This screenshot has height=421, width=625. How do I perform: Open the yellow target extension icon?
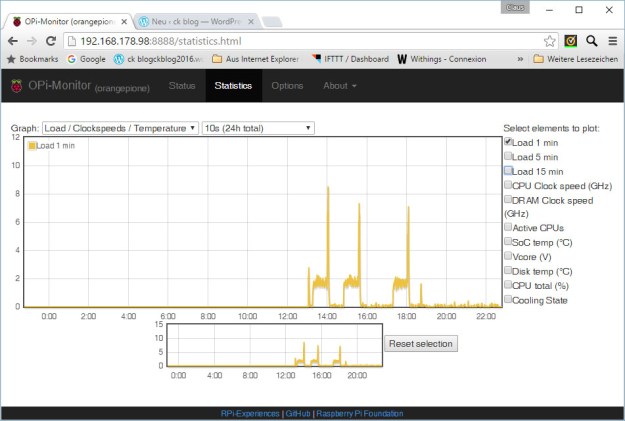coord(570,41)
